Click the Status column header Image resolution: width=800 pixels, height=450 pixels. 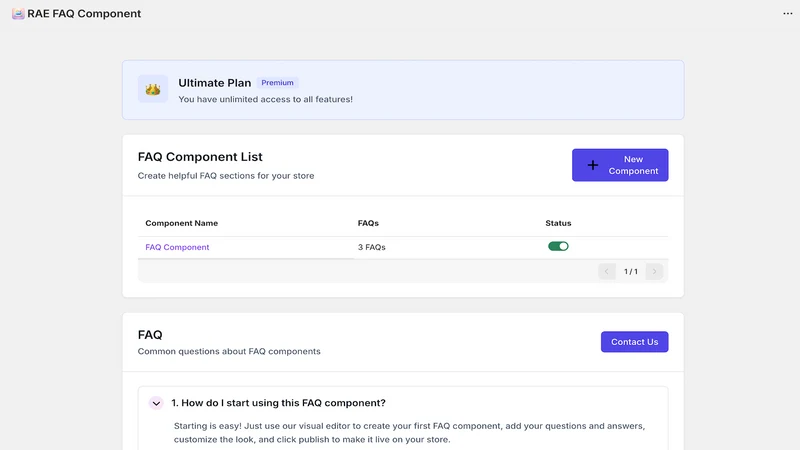pos(558,223)
